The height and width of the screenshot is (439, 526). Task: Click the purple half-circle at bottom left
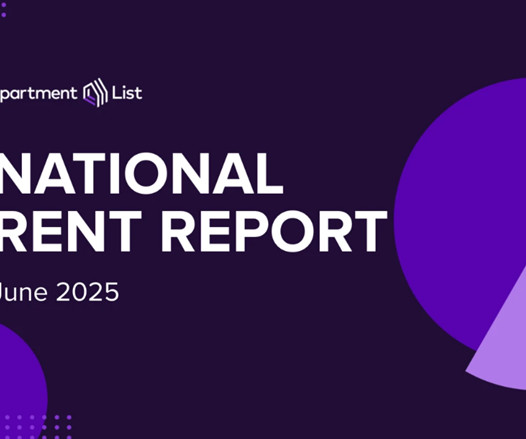22,381
